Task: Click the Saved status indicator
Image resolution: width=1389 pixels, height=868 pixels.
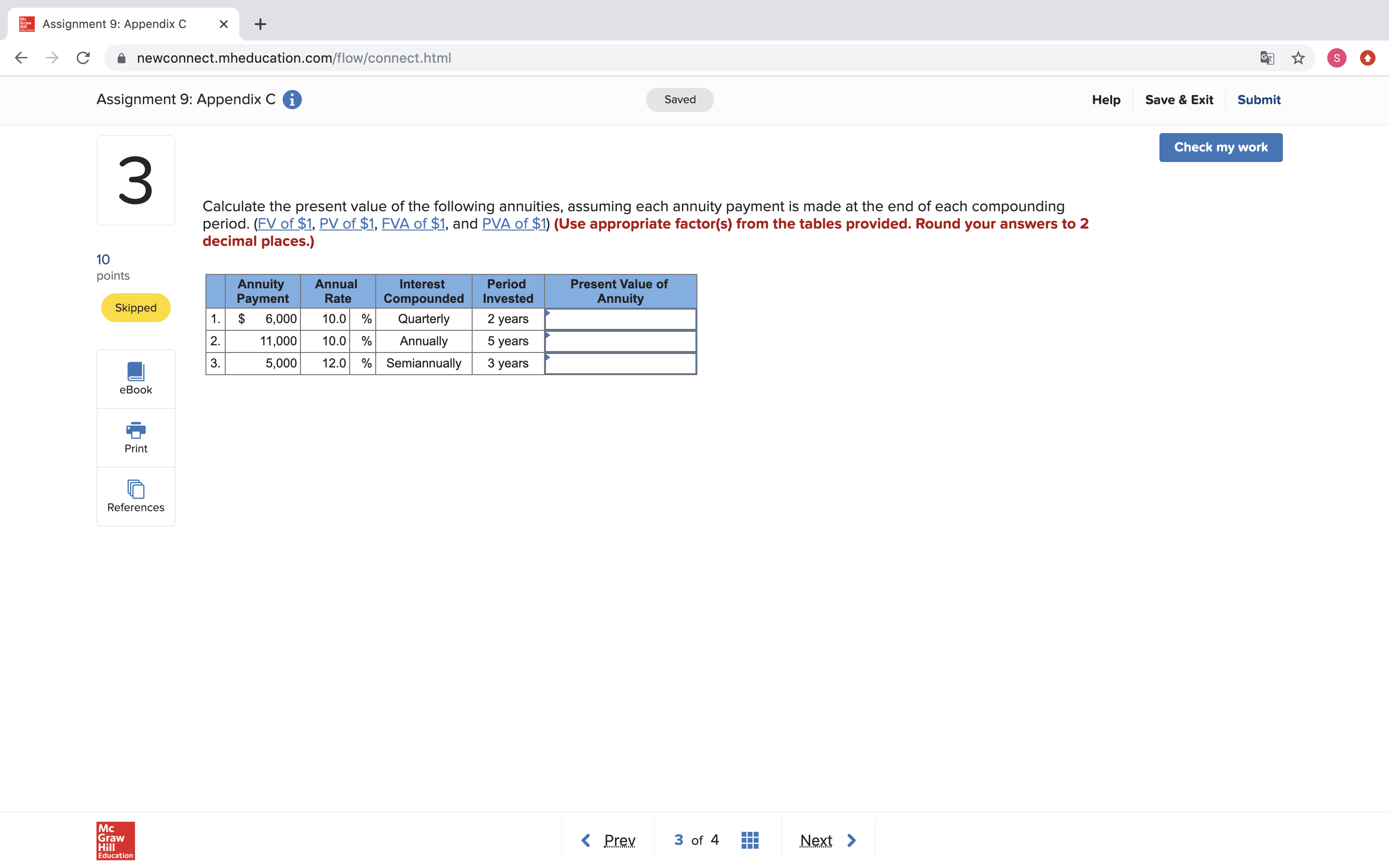Action: pyautogui.click(x=679, y=99)
